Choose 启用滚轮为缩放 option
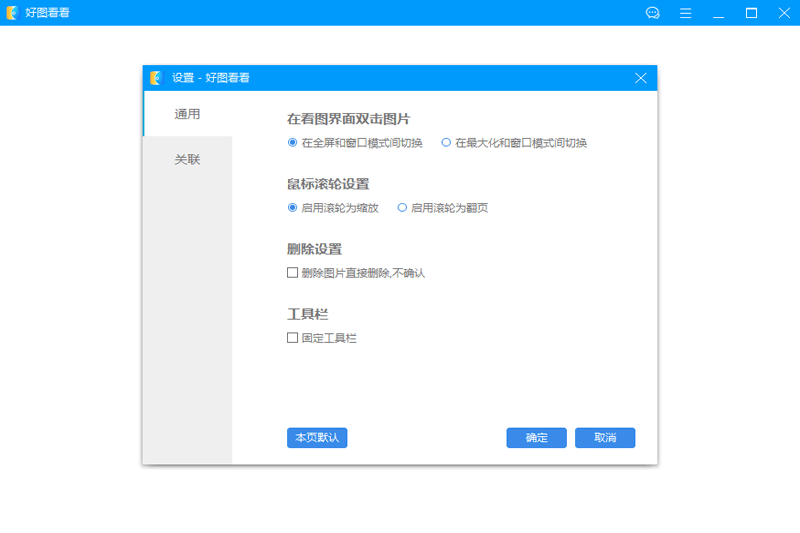This screenshot has width=800, height=533. click(x=293, y=208)
